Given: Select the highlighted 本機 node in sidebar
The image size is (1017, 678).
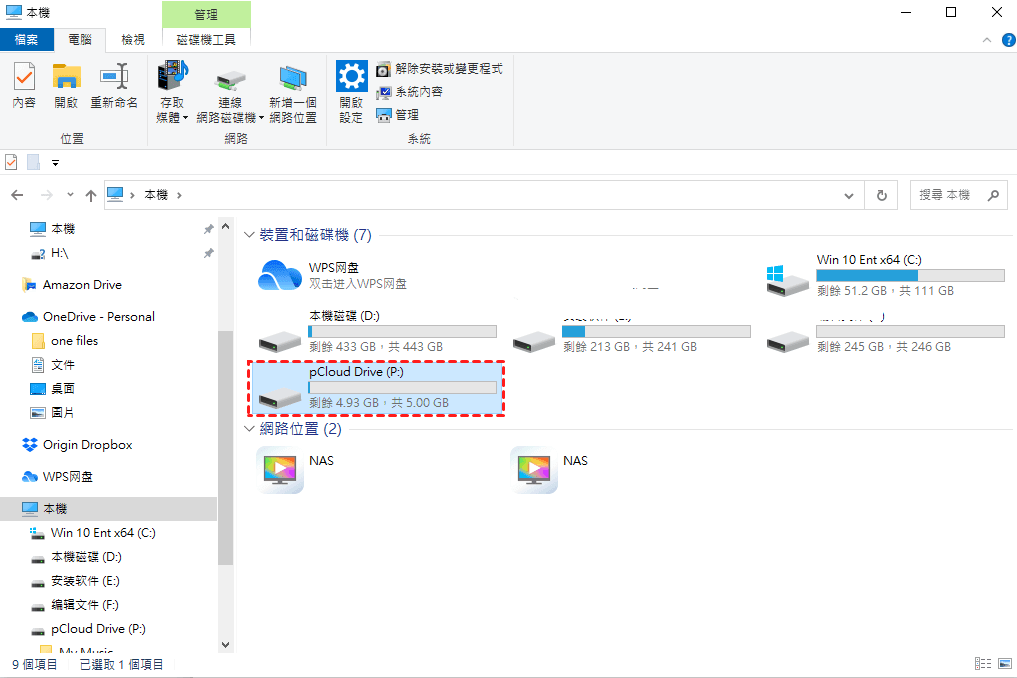Looking at the screenshot, I should coord(109,509).
